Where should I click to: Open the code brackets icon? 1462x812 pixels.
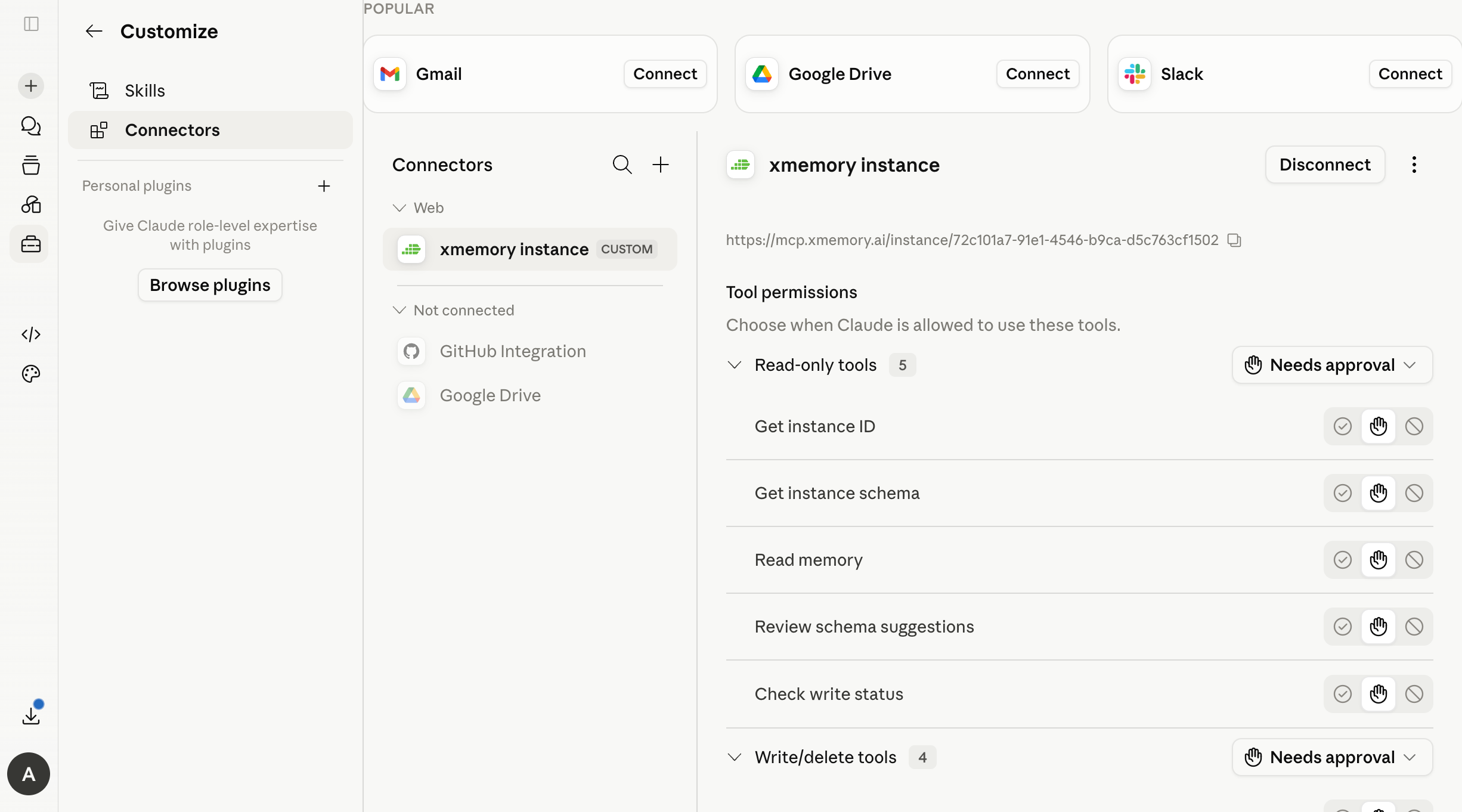tap(31, 334)
